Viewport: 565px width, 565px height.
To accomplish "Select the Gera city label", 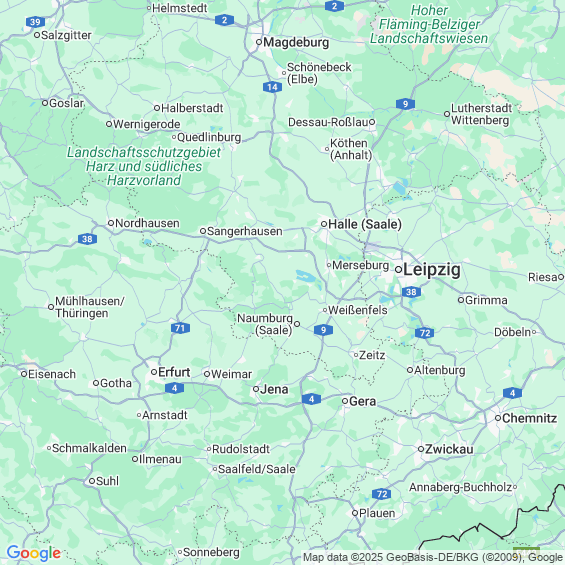I will pyautogui.click(x=362, y=401).
